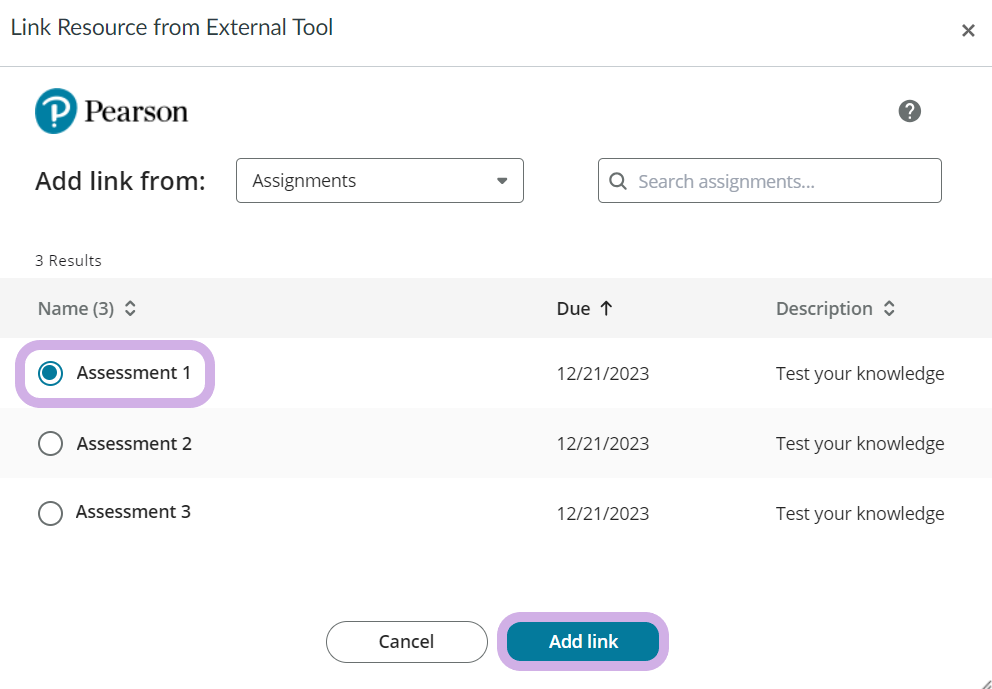The width and height of the screenshot is (992, 689).
Task: Select the Assessment 2 radio button
Action: 50,443
